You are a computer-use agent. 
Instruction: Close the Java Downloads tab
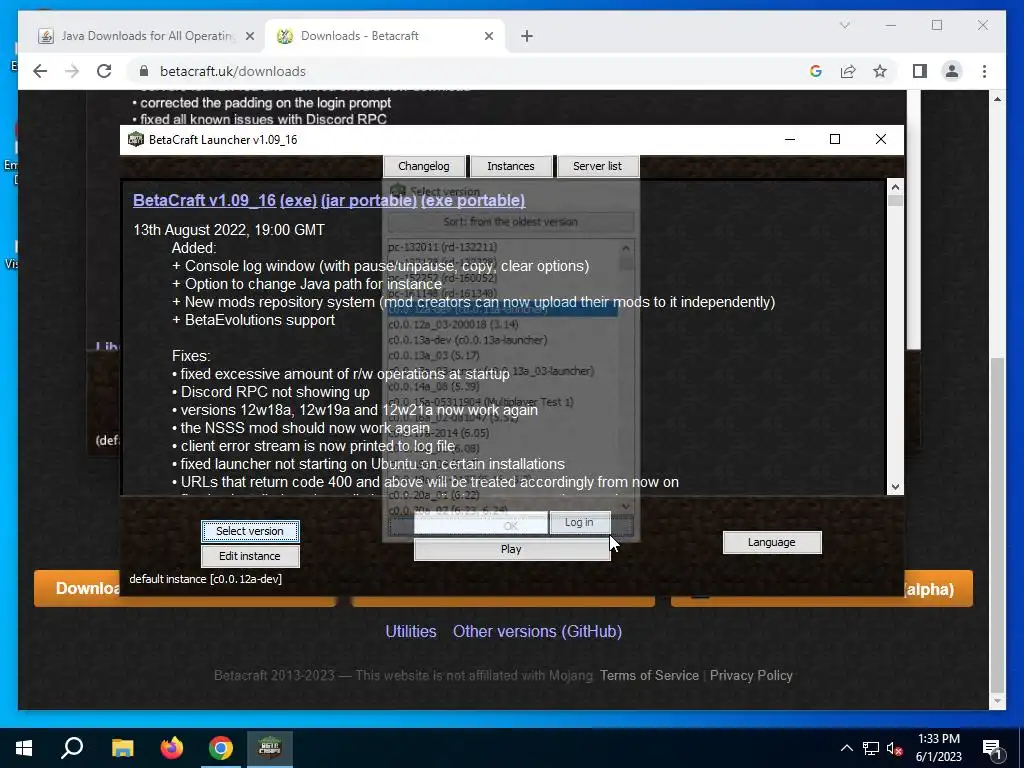tap(249, 36)
